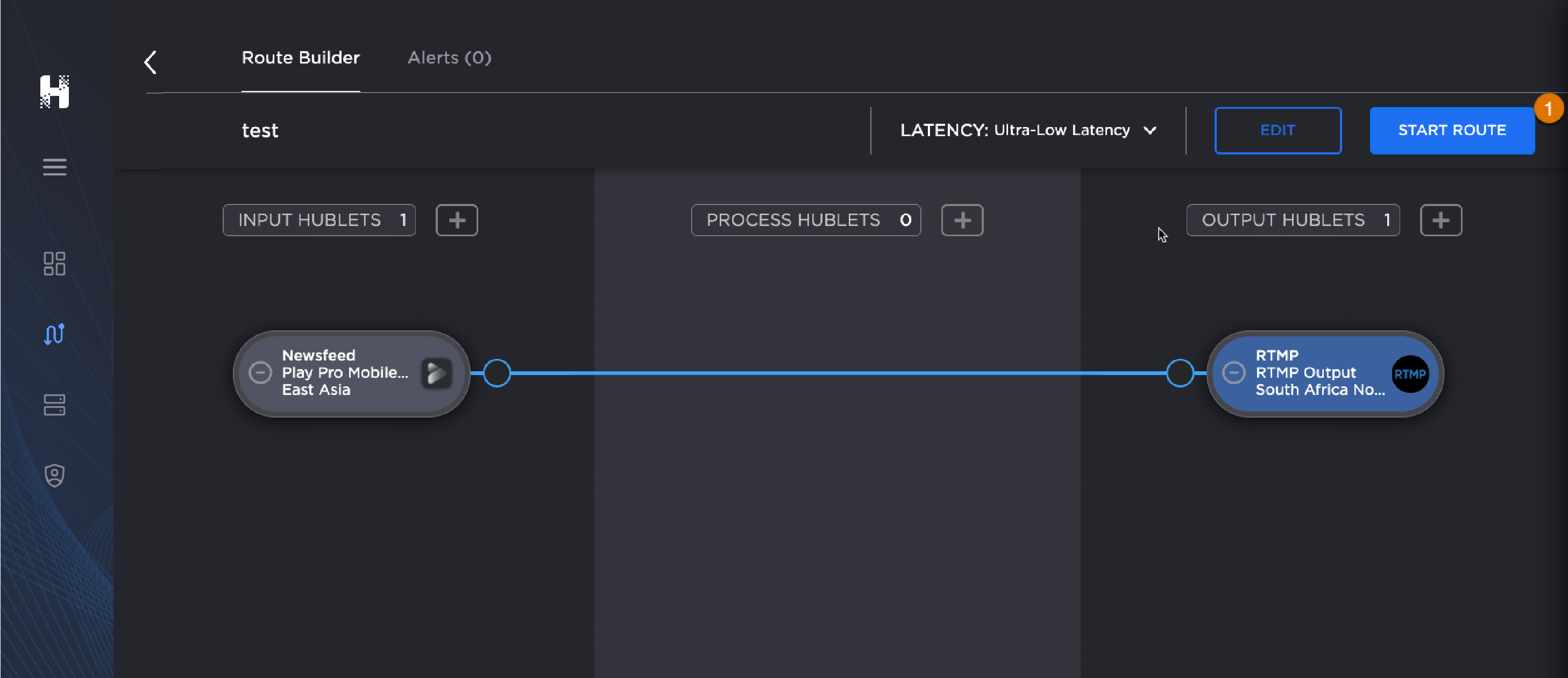Expand the Input Hublets add options with plus
Screen dimensions: 1568x678
[457, 220]
